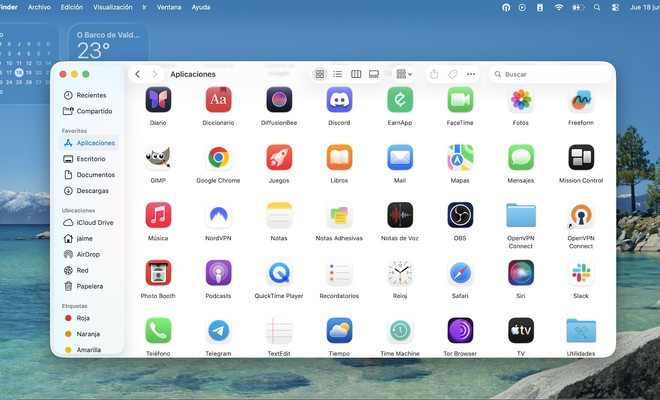Select the QuickTime Player icon
This screenshot has width=660, height=400.
tap(279, 273)
